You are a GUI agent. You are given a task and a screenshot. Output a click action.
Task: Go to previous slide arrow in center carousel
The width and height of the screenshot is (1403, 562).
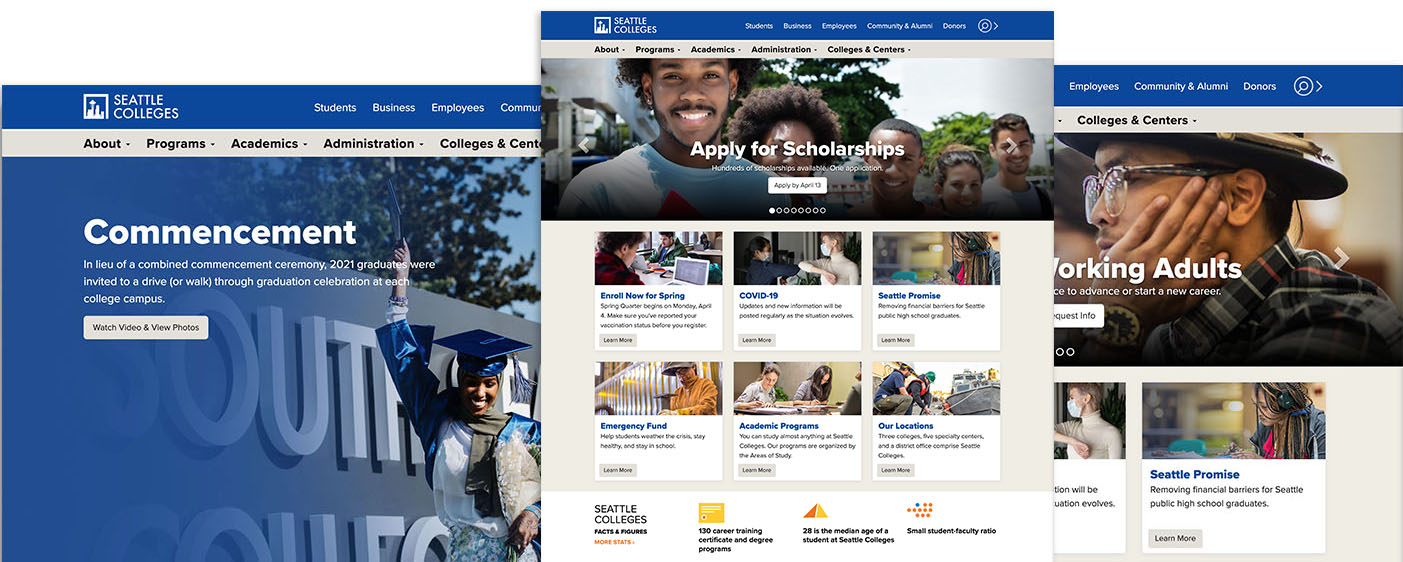(583, 145)
